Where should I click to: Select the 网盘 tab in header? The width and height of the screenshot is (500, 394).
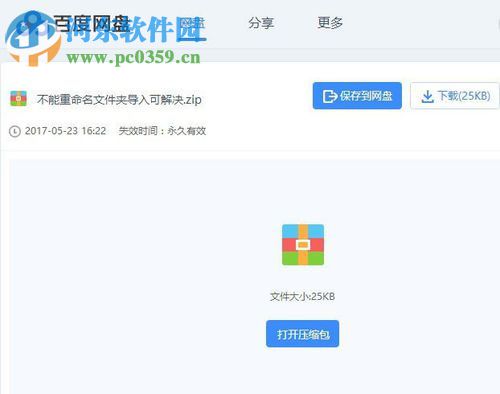click(192, 24)
